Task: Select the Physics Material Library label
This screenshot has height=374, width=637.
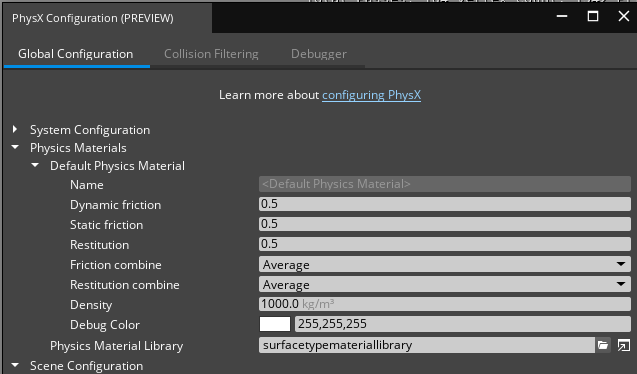Action: coord(117,346)
